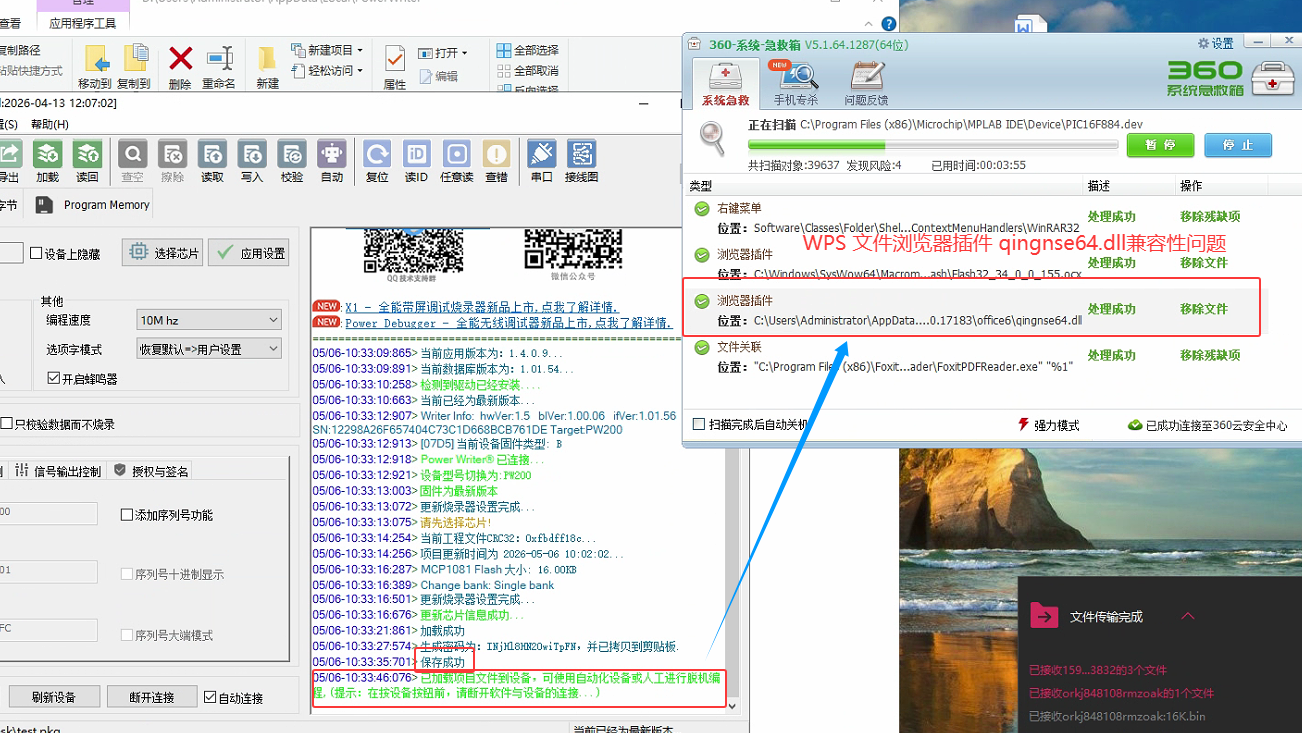Open the 串口 (serial port) tool
1302x733 pixels.
pos(541,154)
